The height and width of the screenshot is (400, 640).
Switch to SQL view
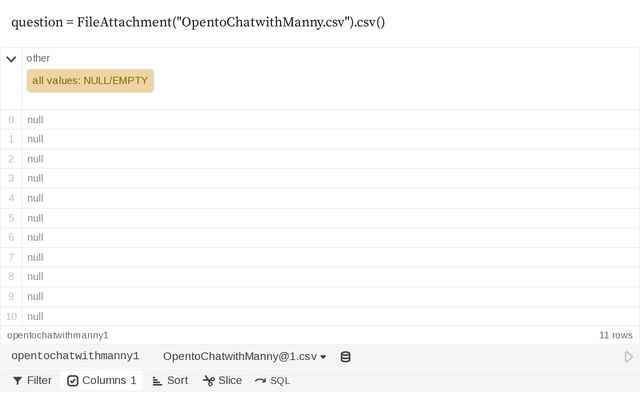pyautogui.click(x=272, y=380)
